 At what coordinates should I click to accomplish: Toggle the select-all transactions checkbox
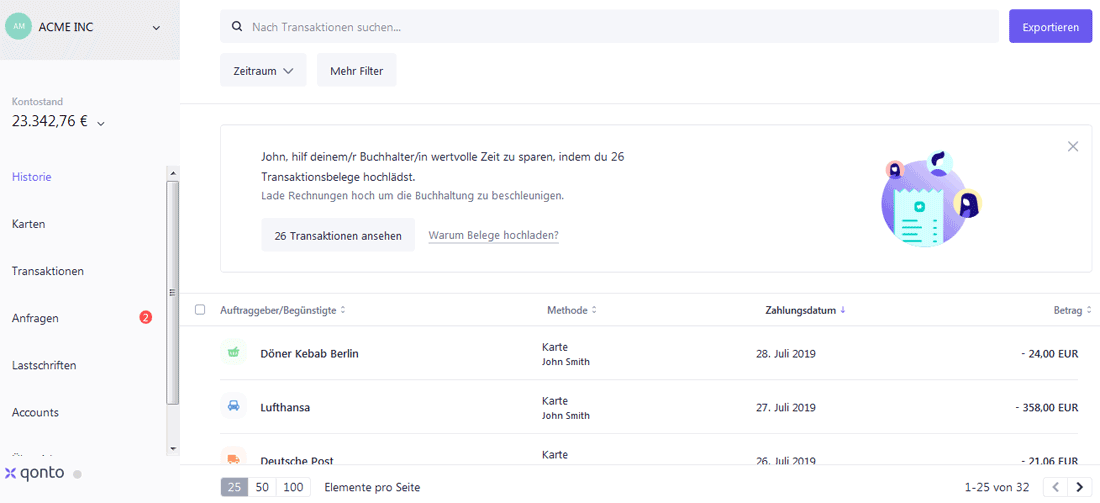click(200, 310)
